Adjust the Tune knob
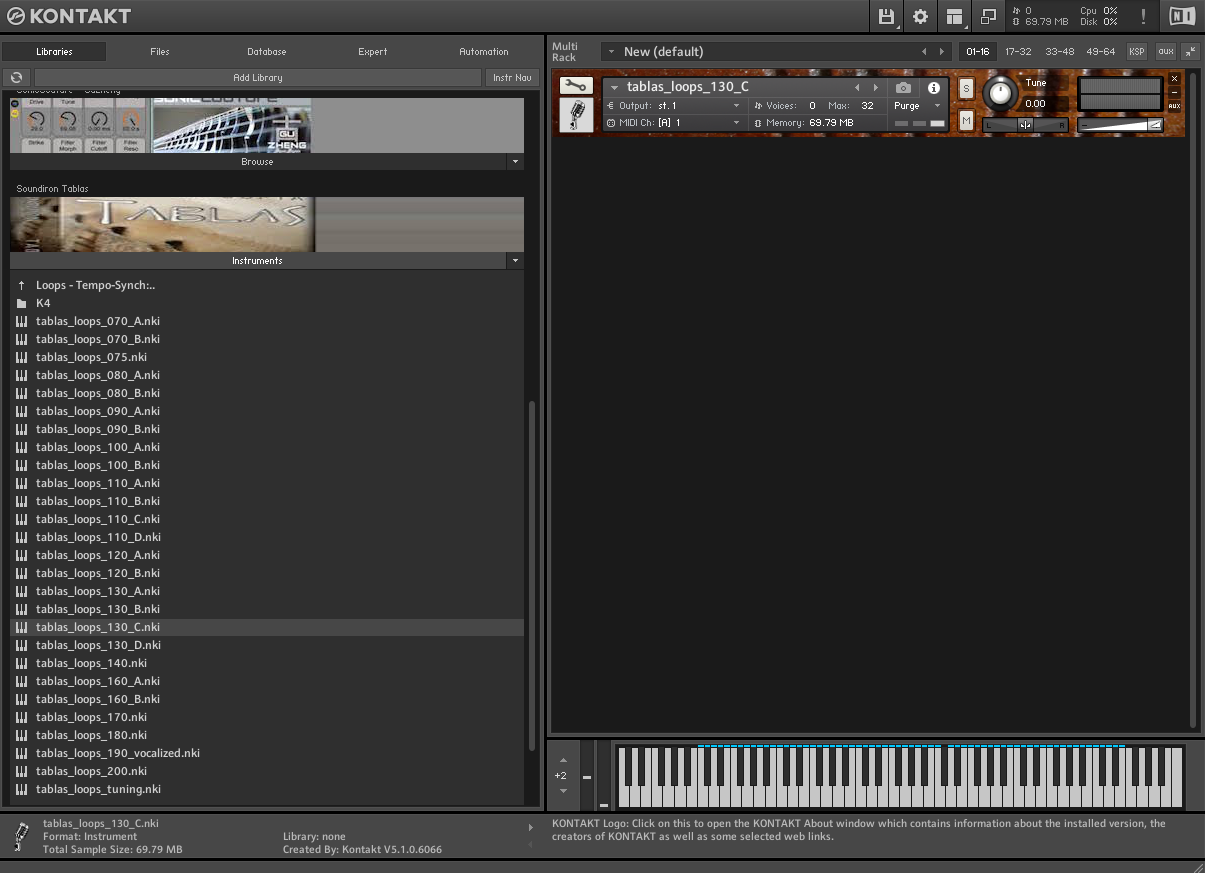The width and height of the screenshot is (1205, 873). [998, 95]
